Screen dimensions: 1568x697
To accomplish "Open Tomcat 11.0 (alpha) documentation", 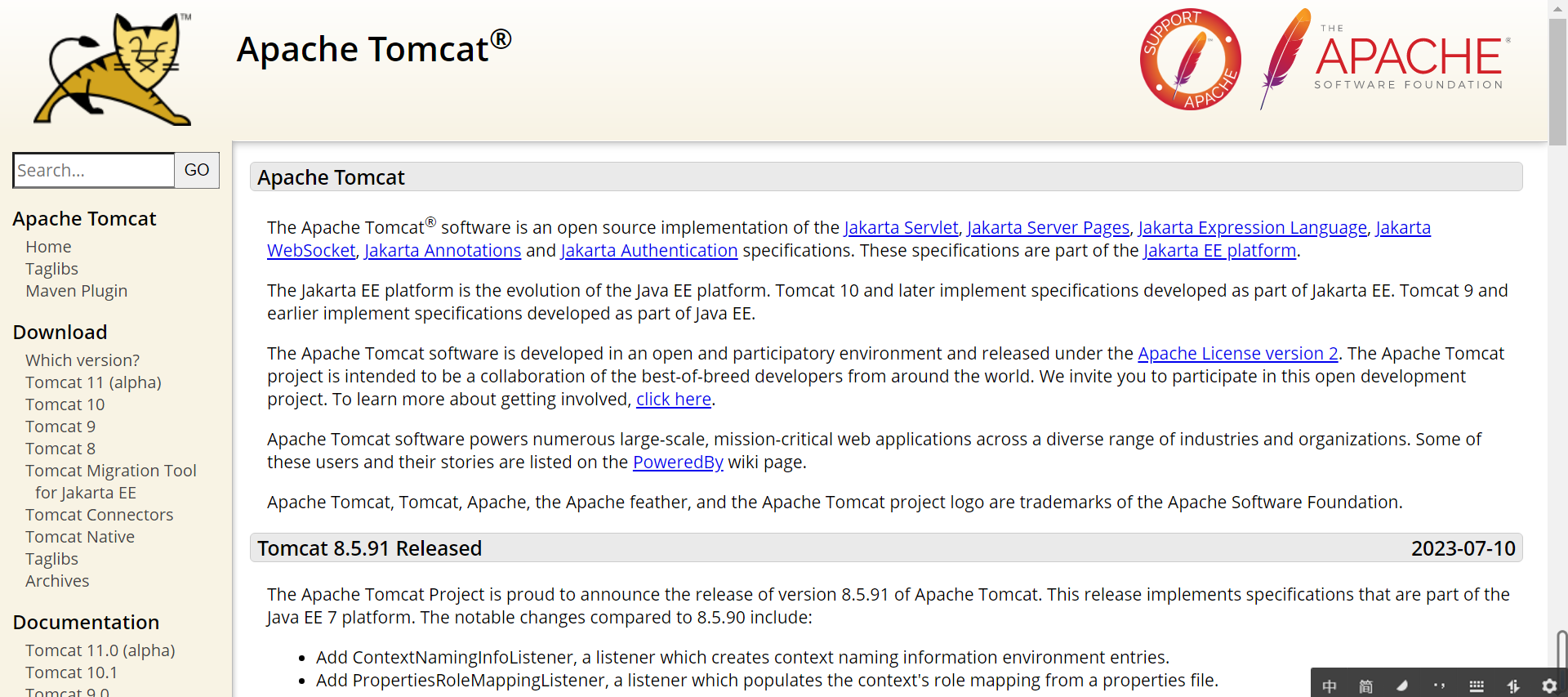I will 100,650.
